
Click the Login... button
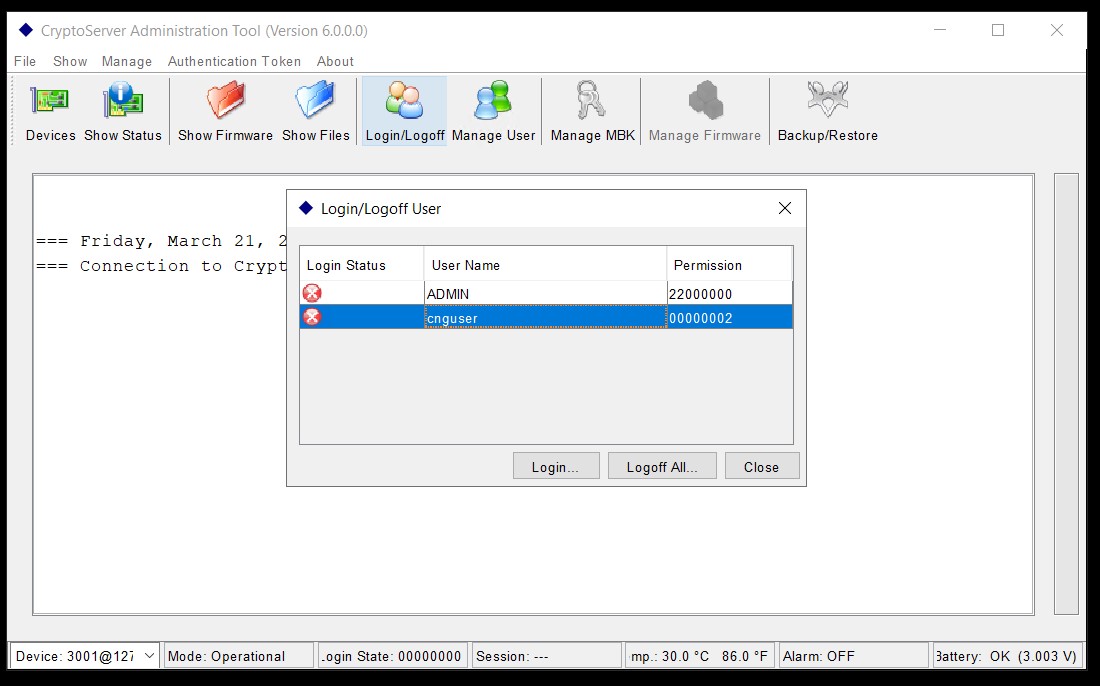click(x=556, y=466)
